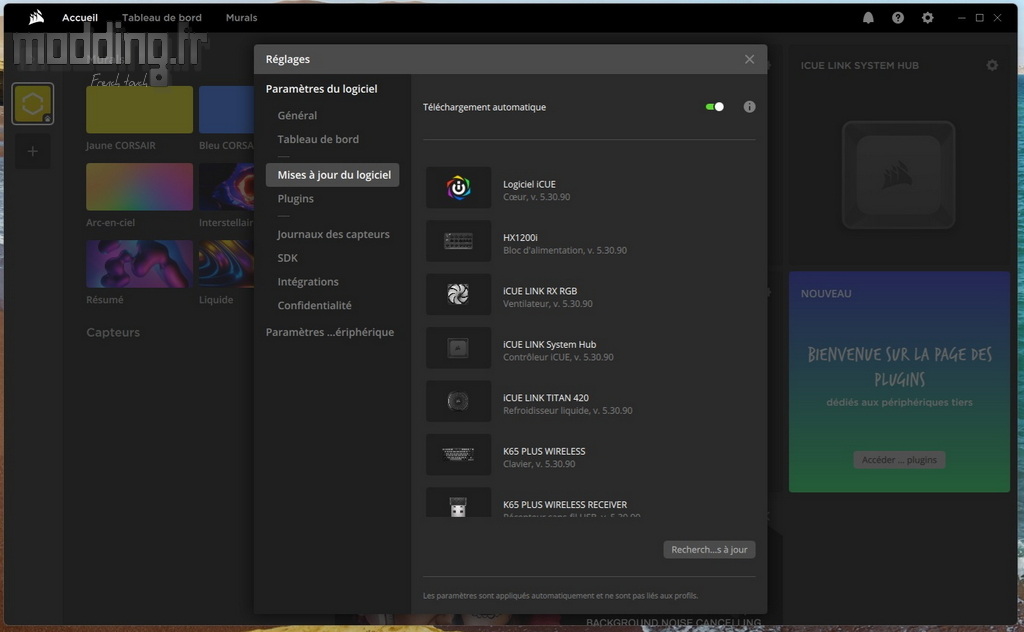The height and width of the screenshot is (632, 1024).
Task: Open the settings gear in top bar
Action: [x=927, y=18]
